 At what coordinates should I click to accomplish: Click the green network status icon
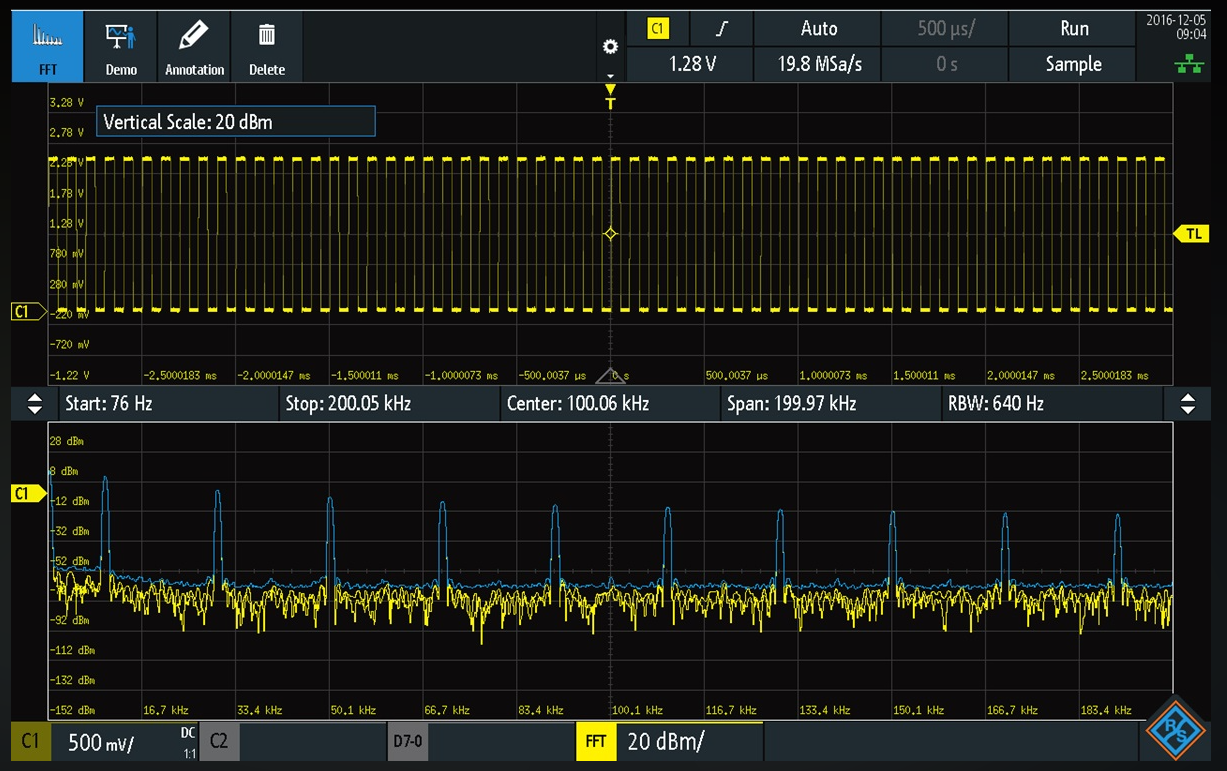(x=1188, y=65)
